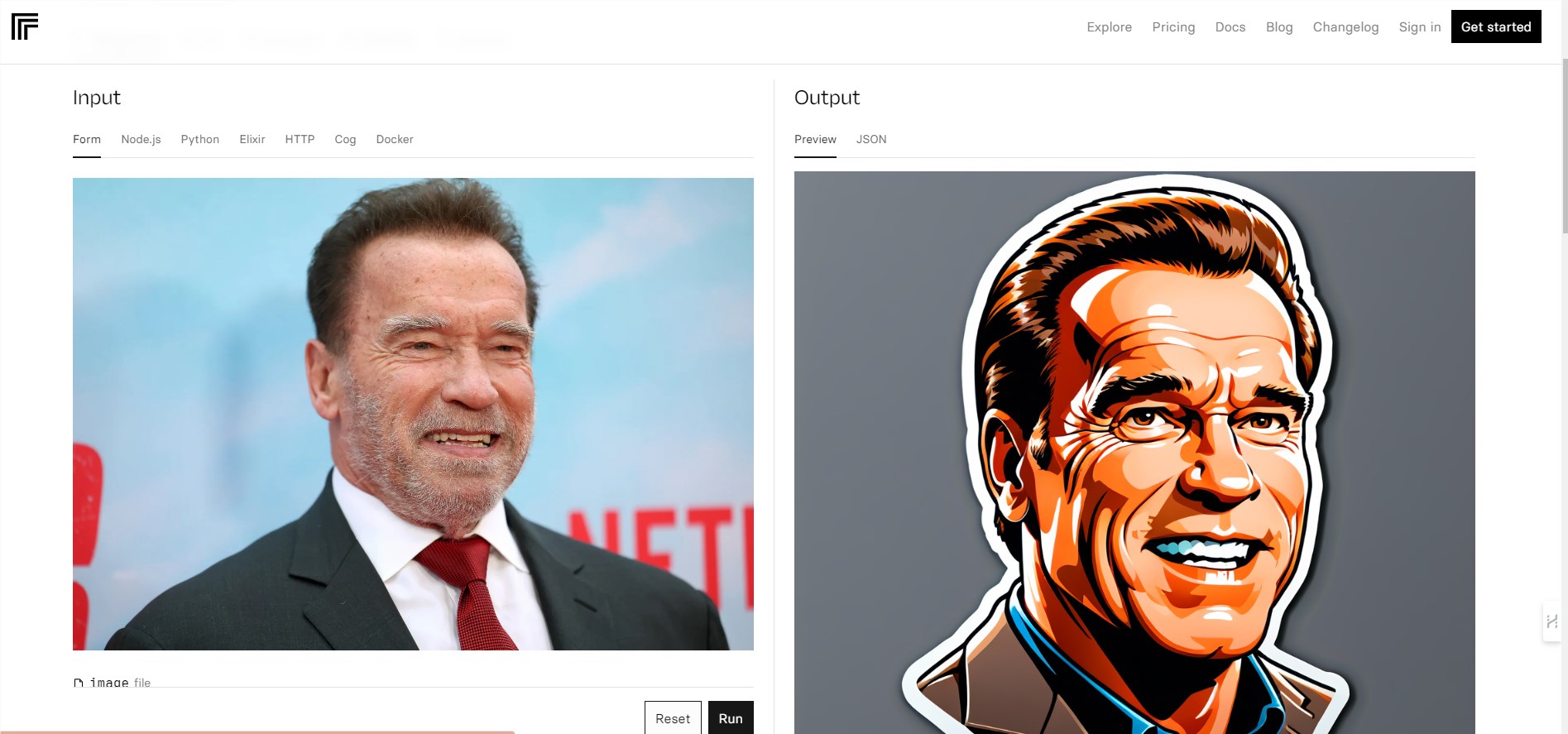Open the HTTP tab
Image resolution: width=1568 pixels, height=734 pixels.
pyautogui.click(x=300, y=139)
